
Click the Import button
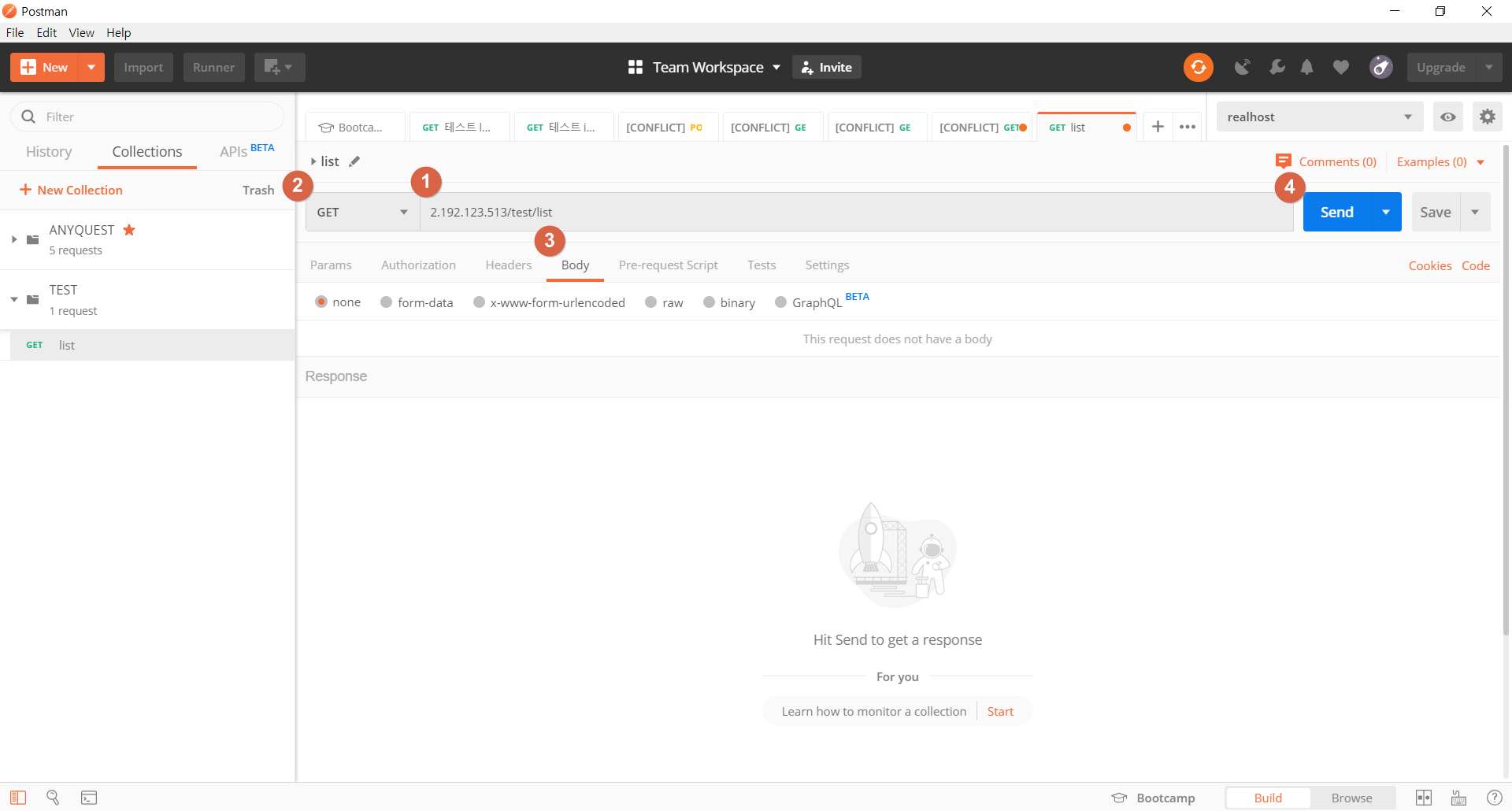click(143, 67)
